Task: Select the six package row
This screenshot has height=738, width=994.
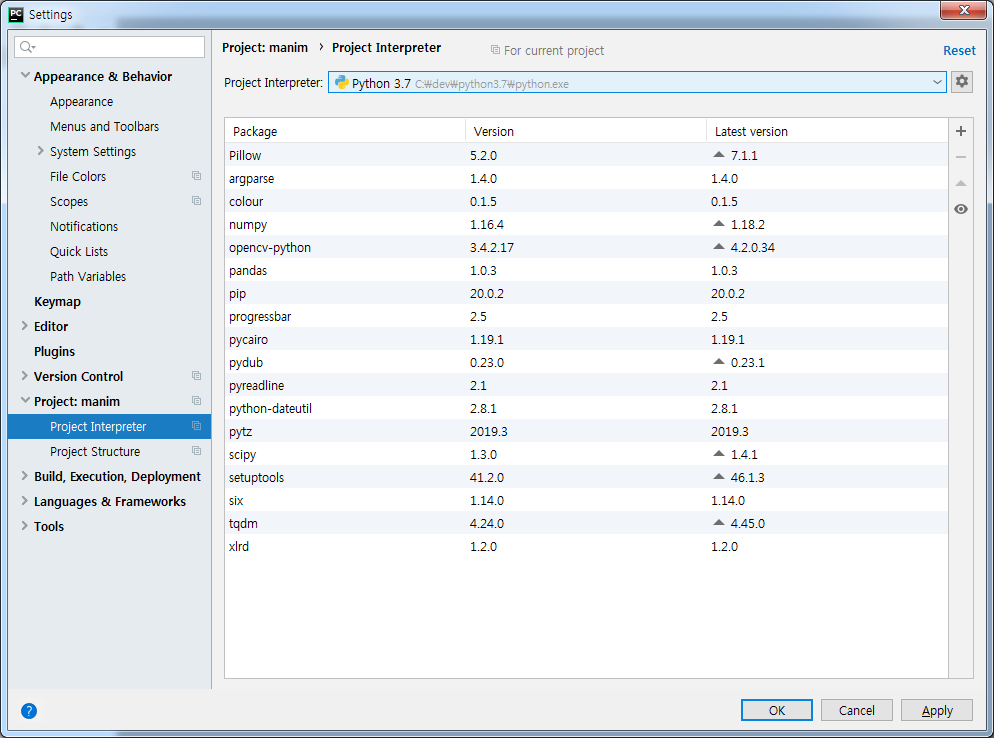Action: tap(586, 500)
